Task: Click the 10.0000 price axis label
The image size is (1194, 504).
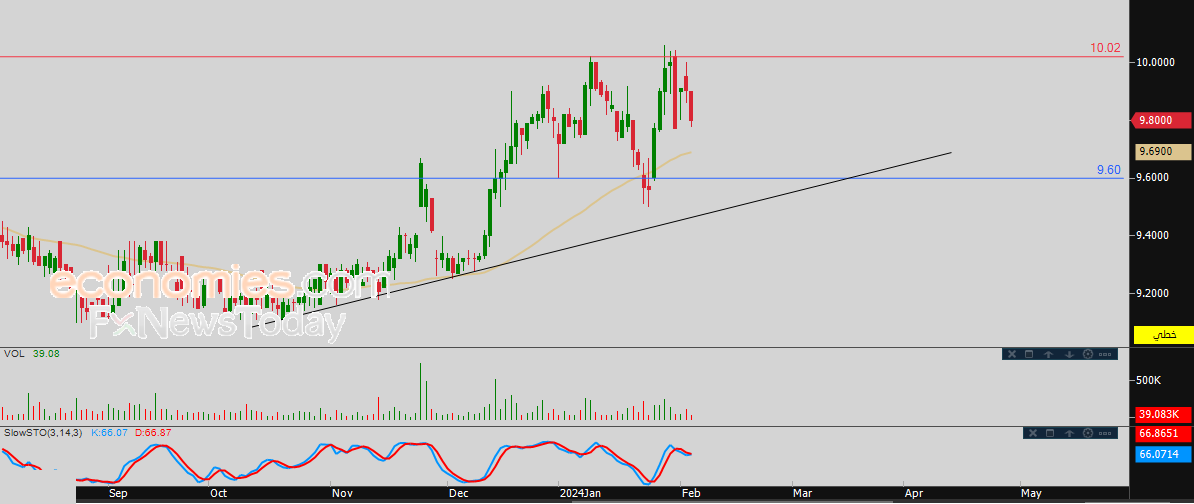Action: pos(1156,62)
